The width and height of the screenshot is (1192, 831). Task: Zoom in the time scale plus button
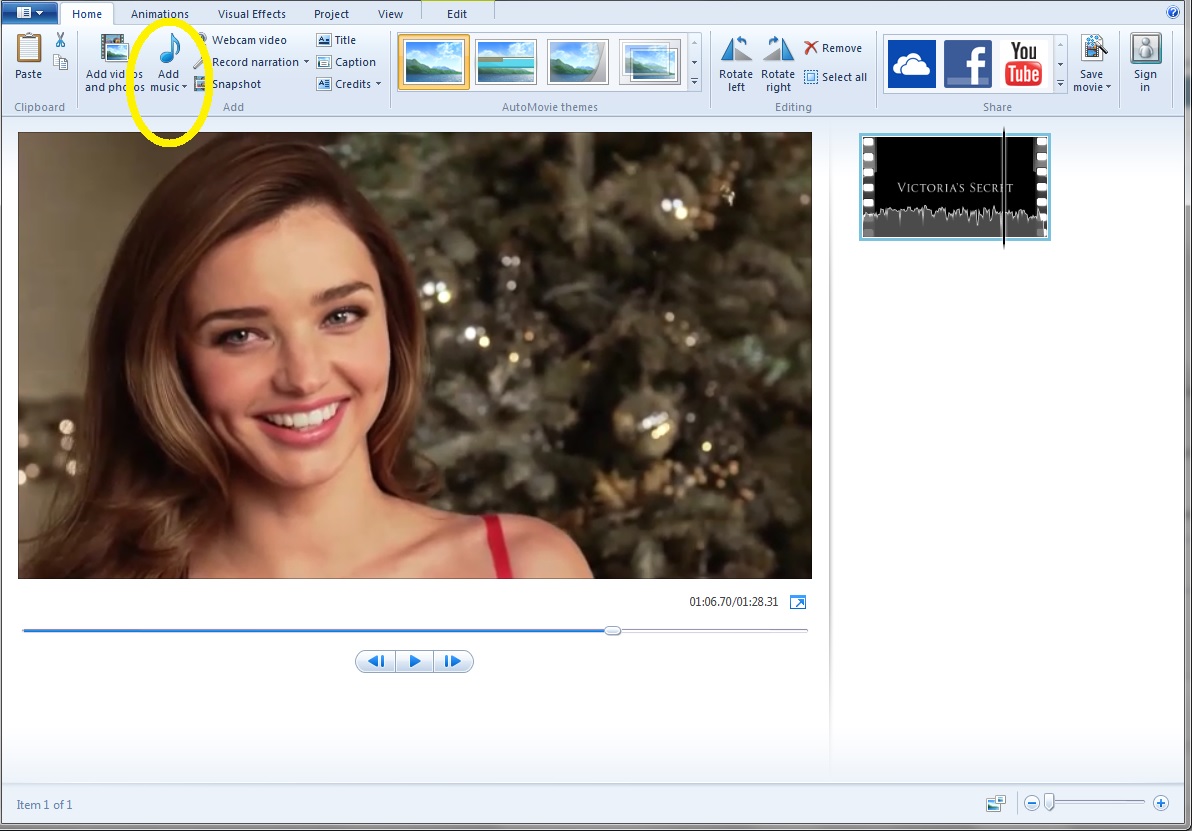pyautogui.click(x=1161, y=803)
